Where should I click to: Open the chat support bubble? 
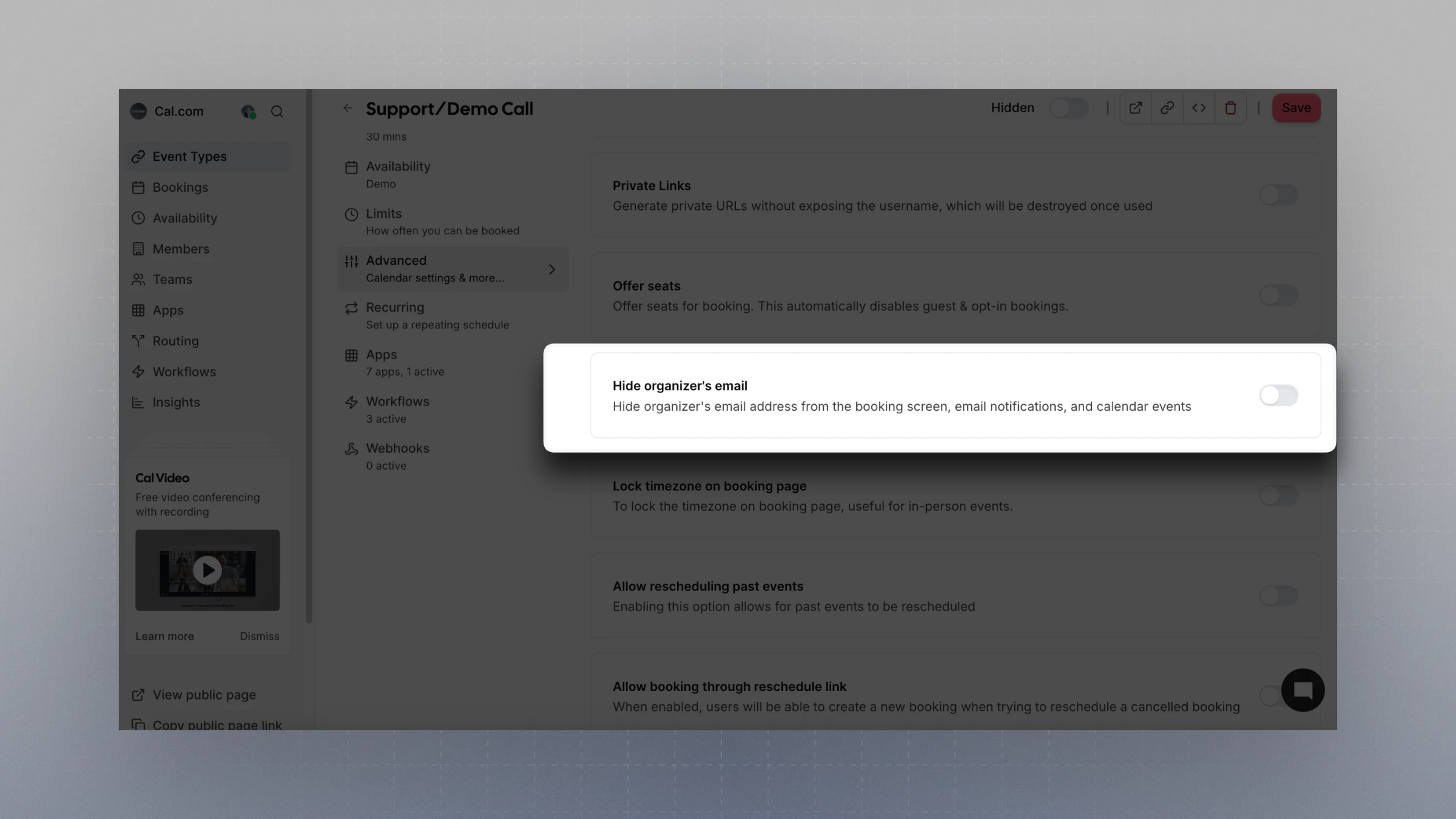pos(1303,690)
